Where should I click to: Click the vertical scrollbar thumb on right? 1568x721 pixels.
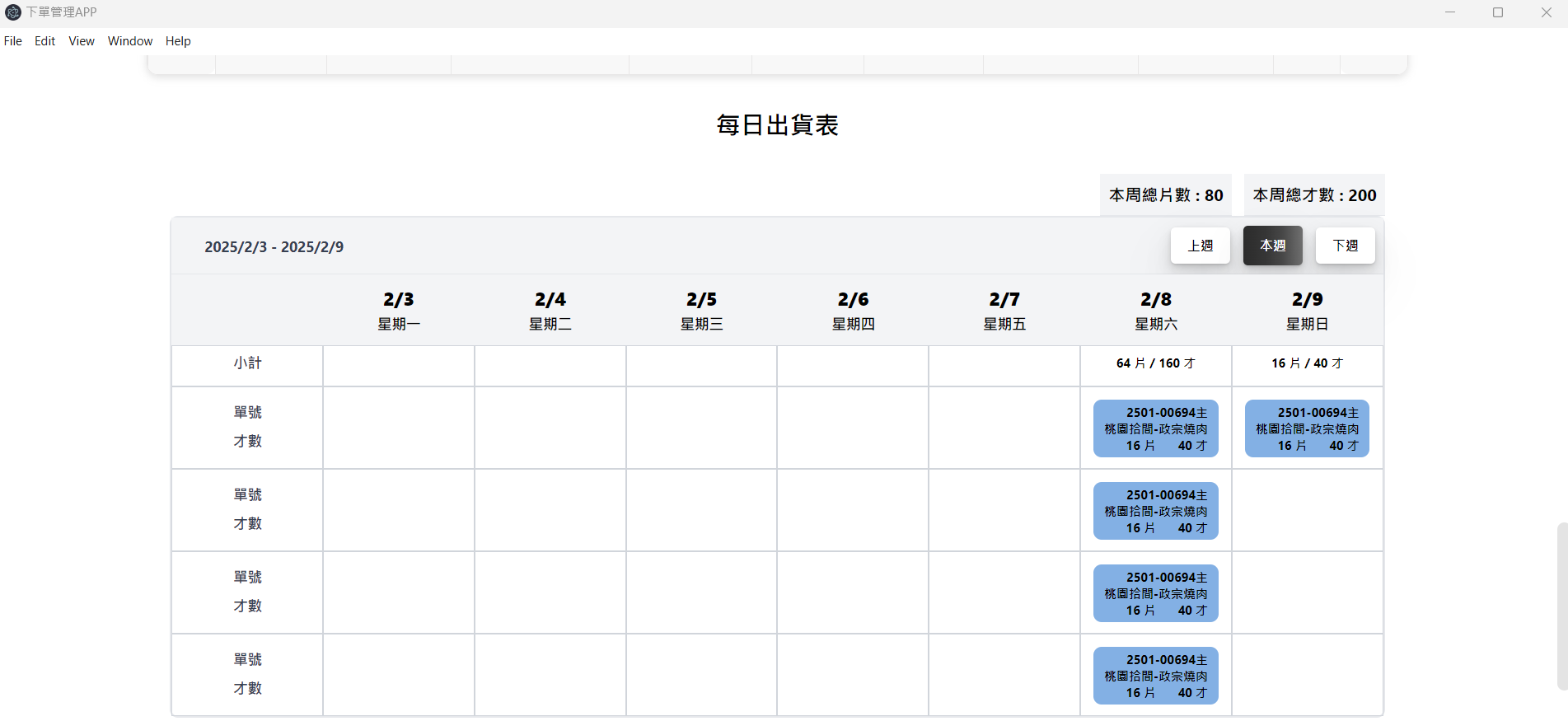click(1561, 606)
